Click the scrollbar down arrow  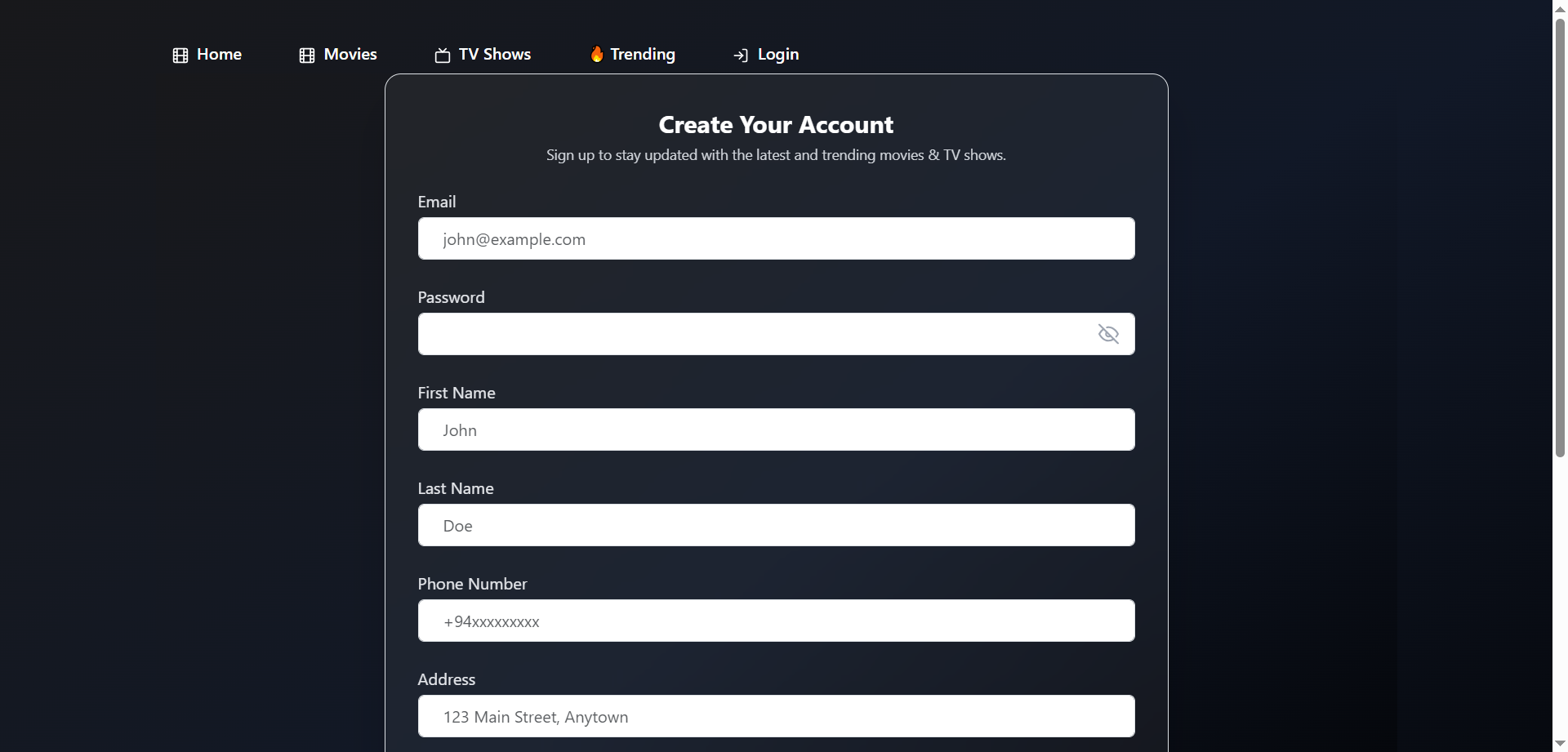(1560, 744)
